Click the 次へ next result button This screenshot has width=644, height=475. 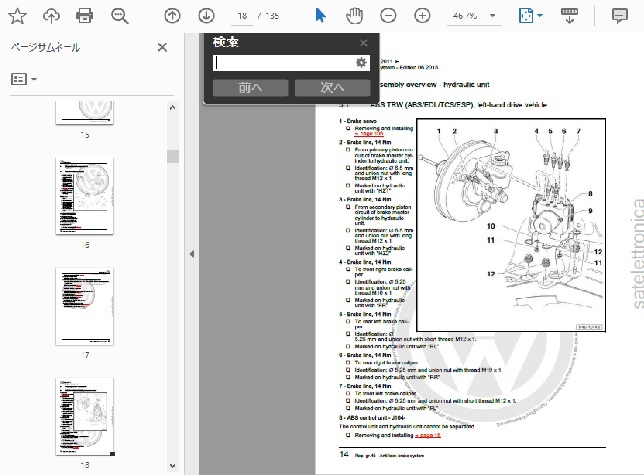click(x=332, y=87)
